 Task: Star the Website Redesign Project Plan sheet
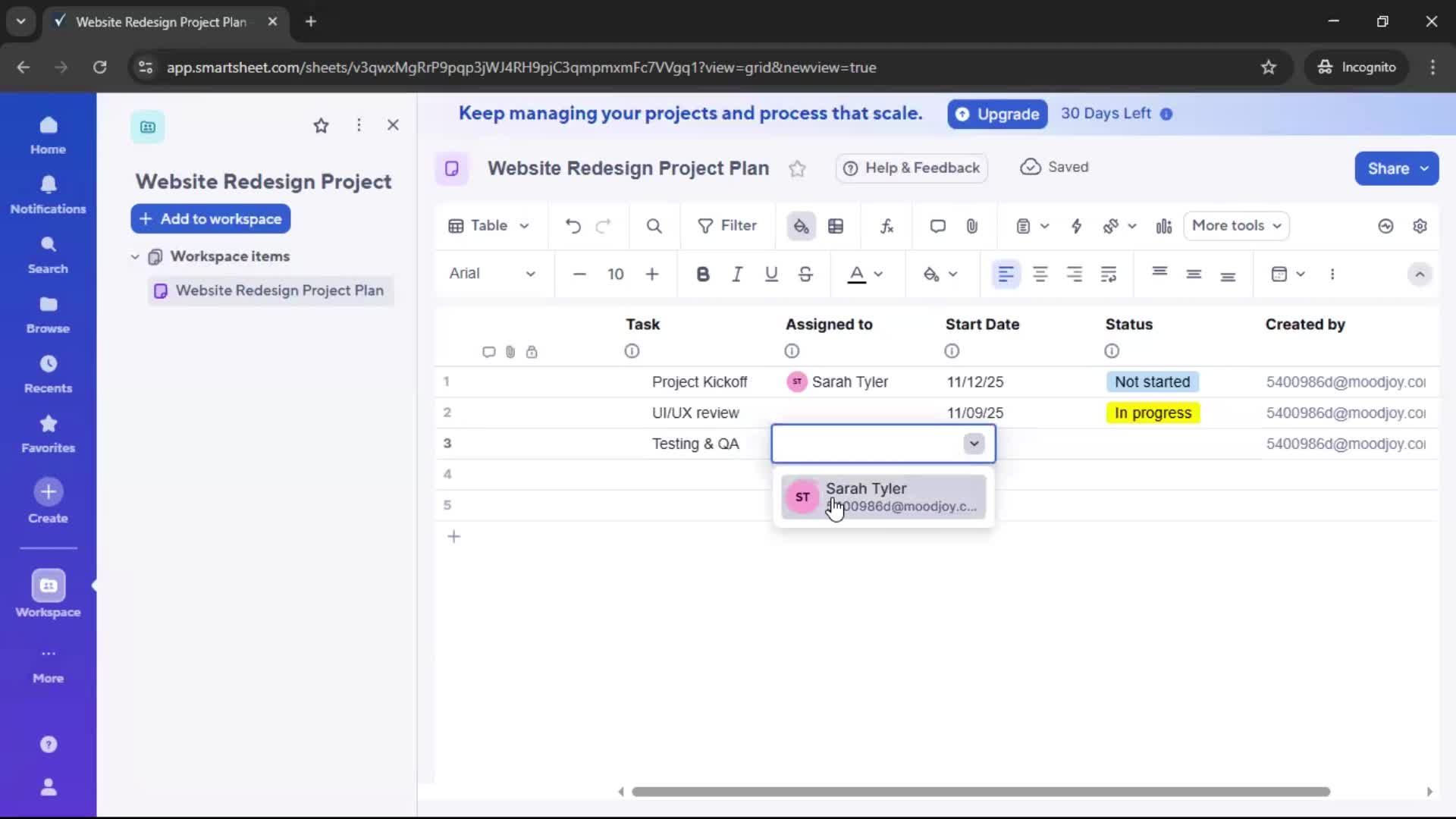(797, 168)
